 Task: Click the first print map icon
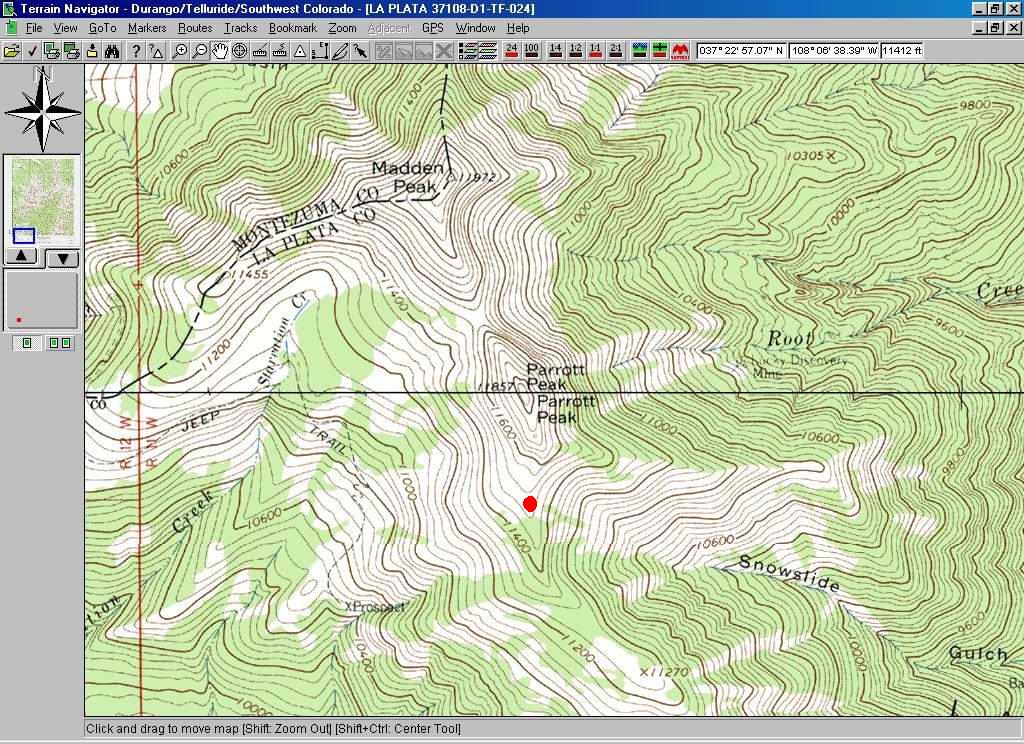[52, 51]
